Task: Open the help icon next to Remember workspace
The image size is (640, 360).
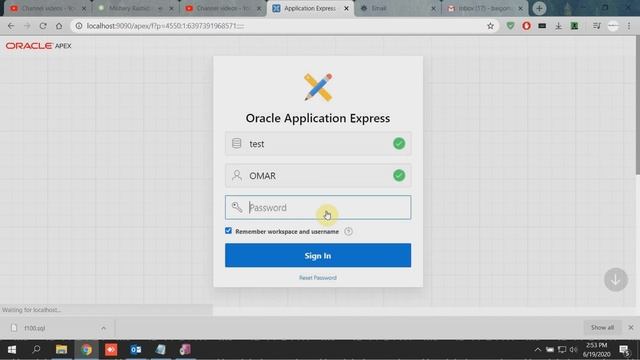Action: point(348,231)
